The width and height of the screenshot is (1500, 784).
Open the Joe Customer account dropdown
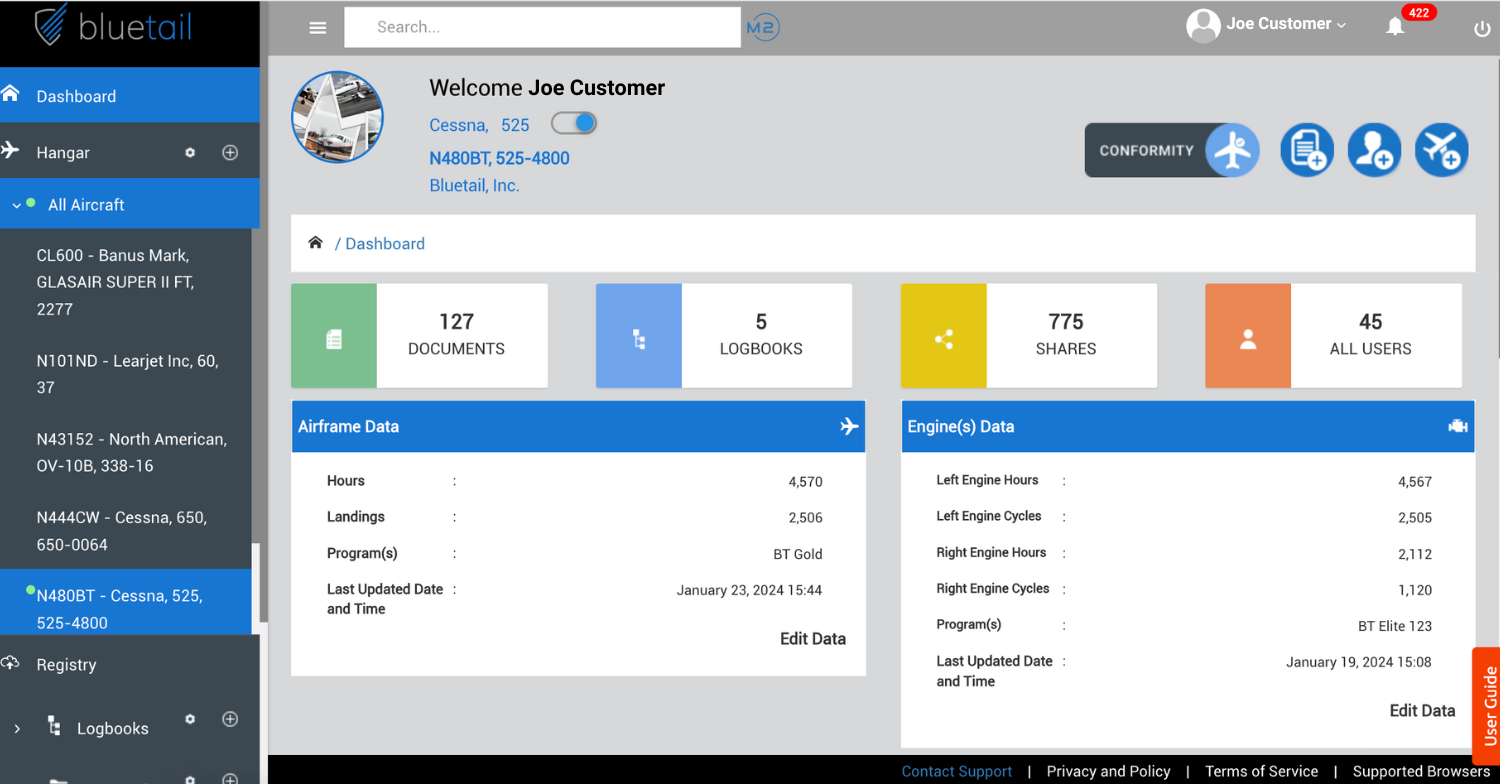tap(1267, 23)
